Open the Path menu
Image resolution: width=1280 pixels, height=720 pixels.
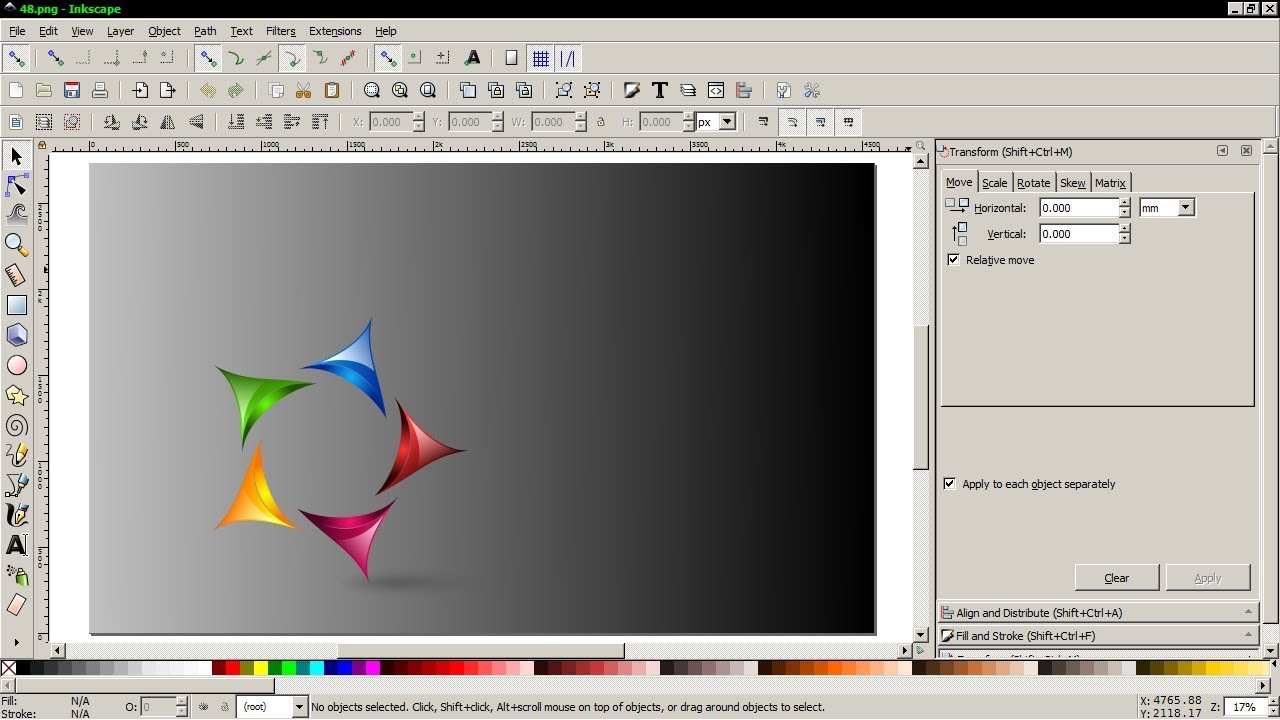pyautogui.click(x=205, y=31)
